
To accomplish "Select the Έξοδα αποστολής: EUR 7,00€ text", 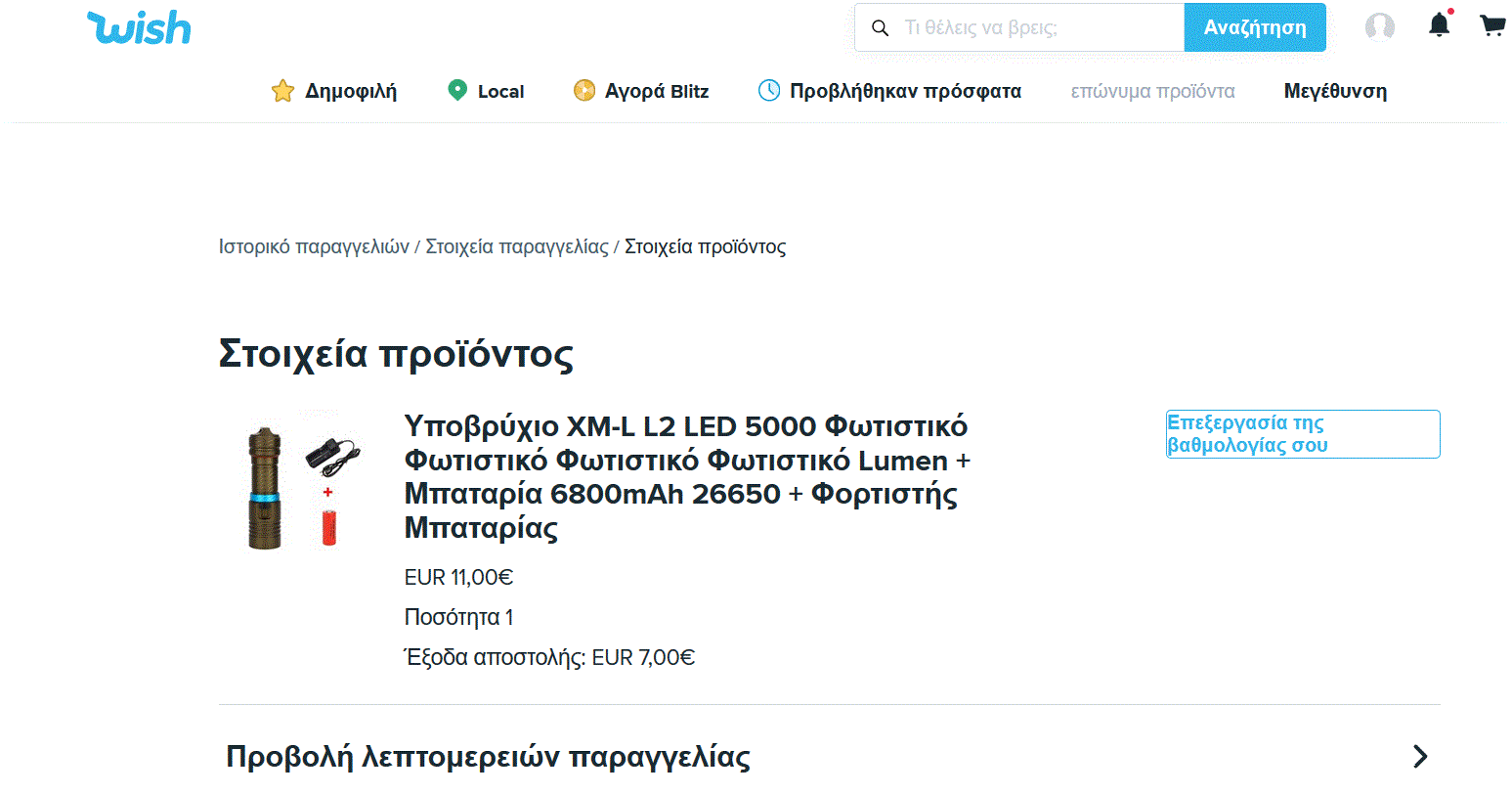I will click(549, 657).
